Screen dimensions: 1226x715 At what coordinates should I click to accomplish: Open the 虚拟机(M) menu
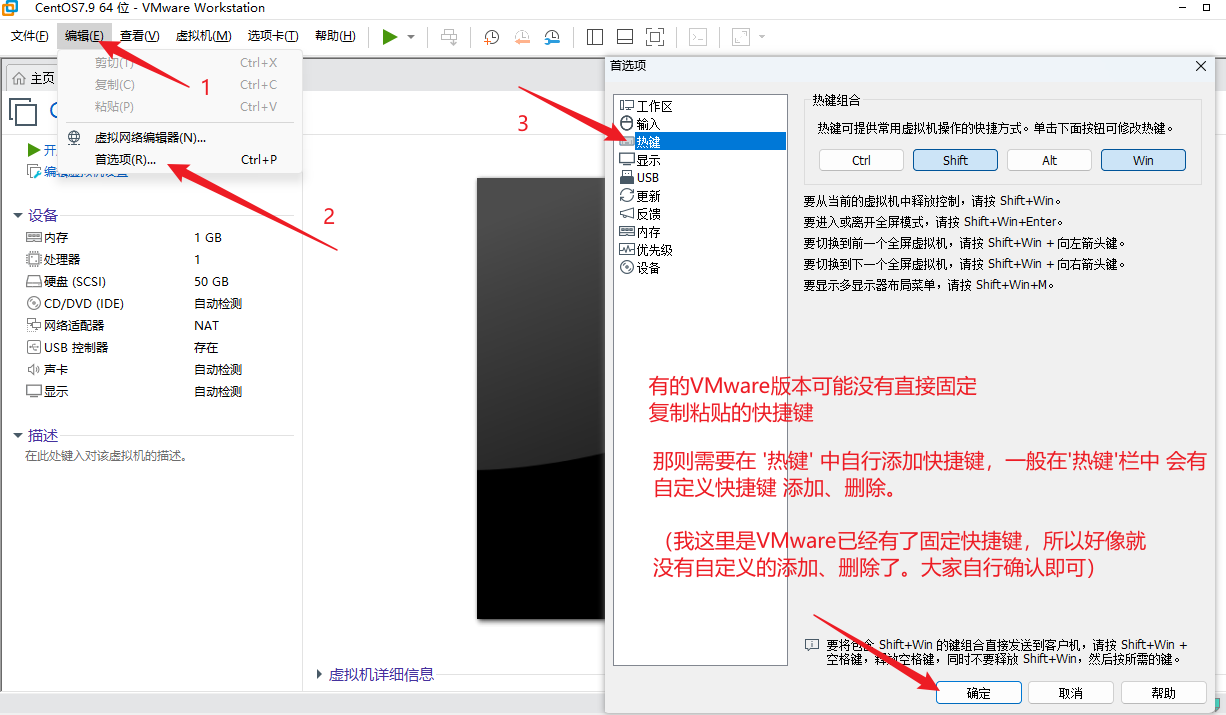203,36
